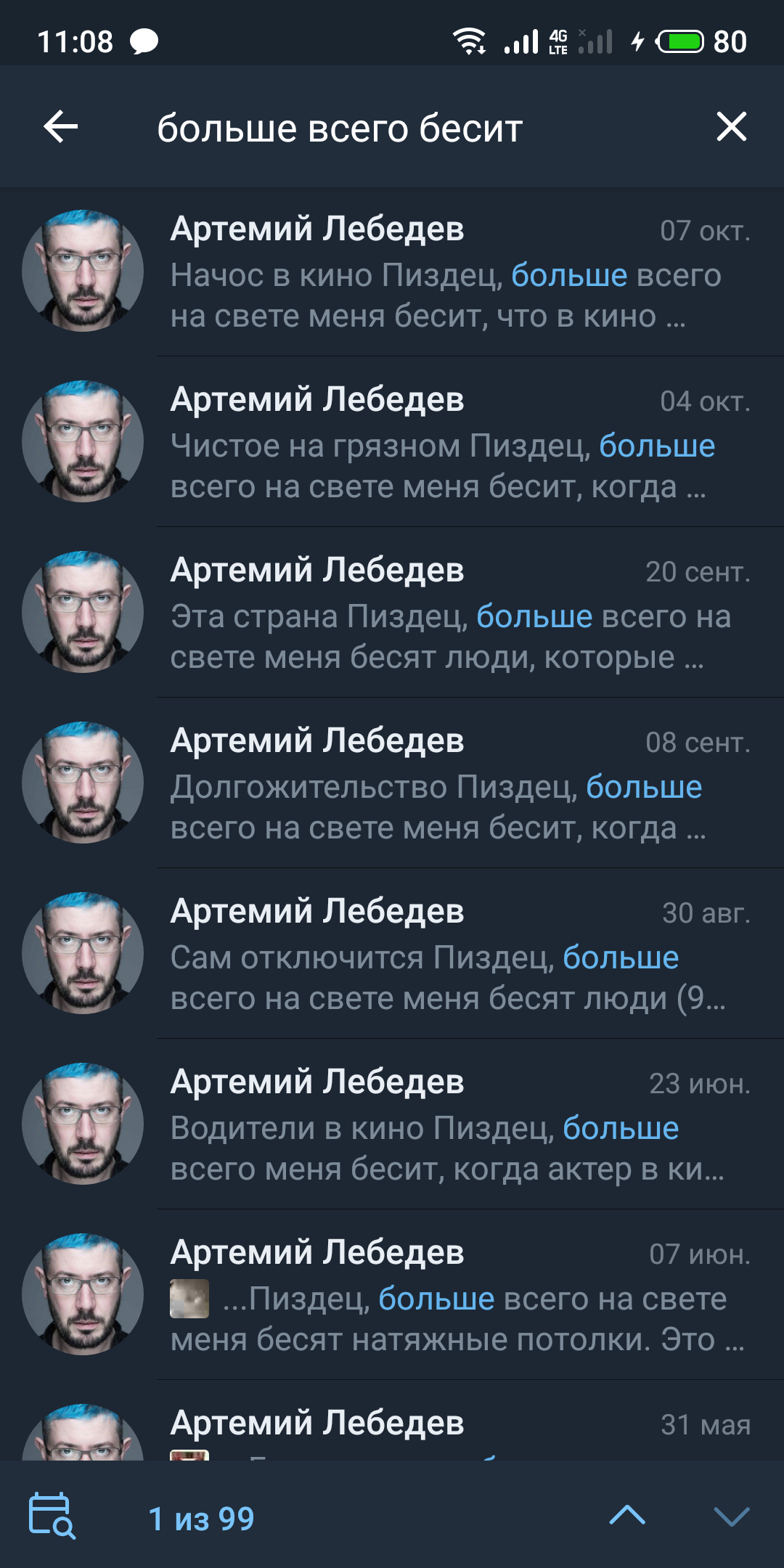Tap the messaging notification icon in status bar
The image size is (784, 1568).
pos(144,41)
